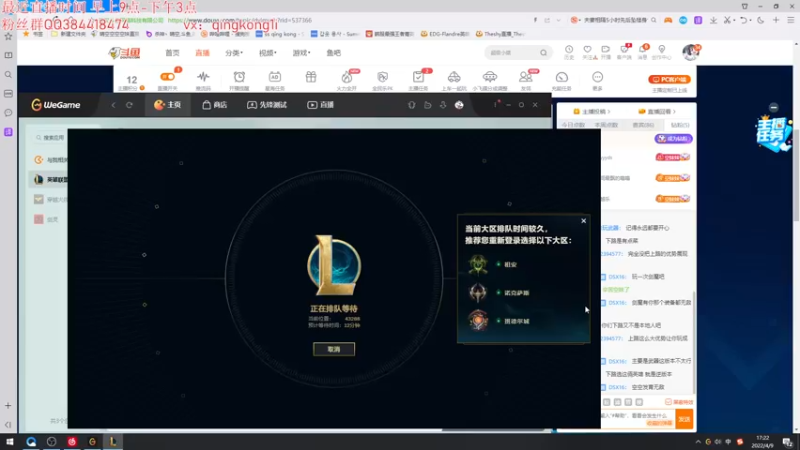Open WeGame 主页 tab
The image size is (800, 450).
167,105
